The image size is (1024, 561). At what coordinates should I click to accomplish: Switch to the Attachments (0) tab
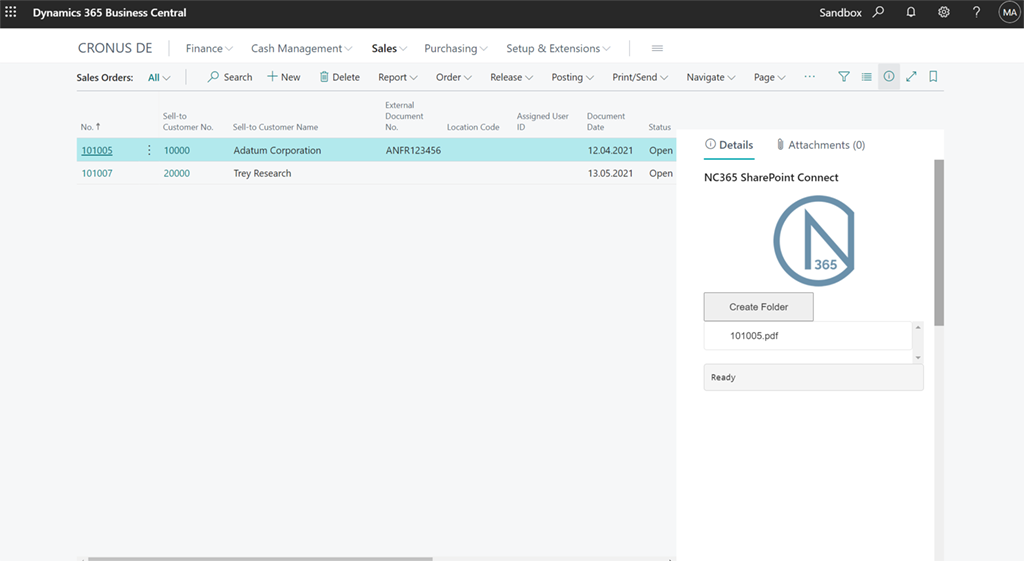(x=820, y=145)
